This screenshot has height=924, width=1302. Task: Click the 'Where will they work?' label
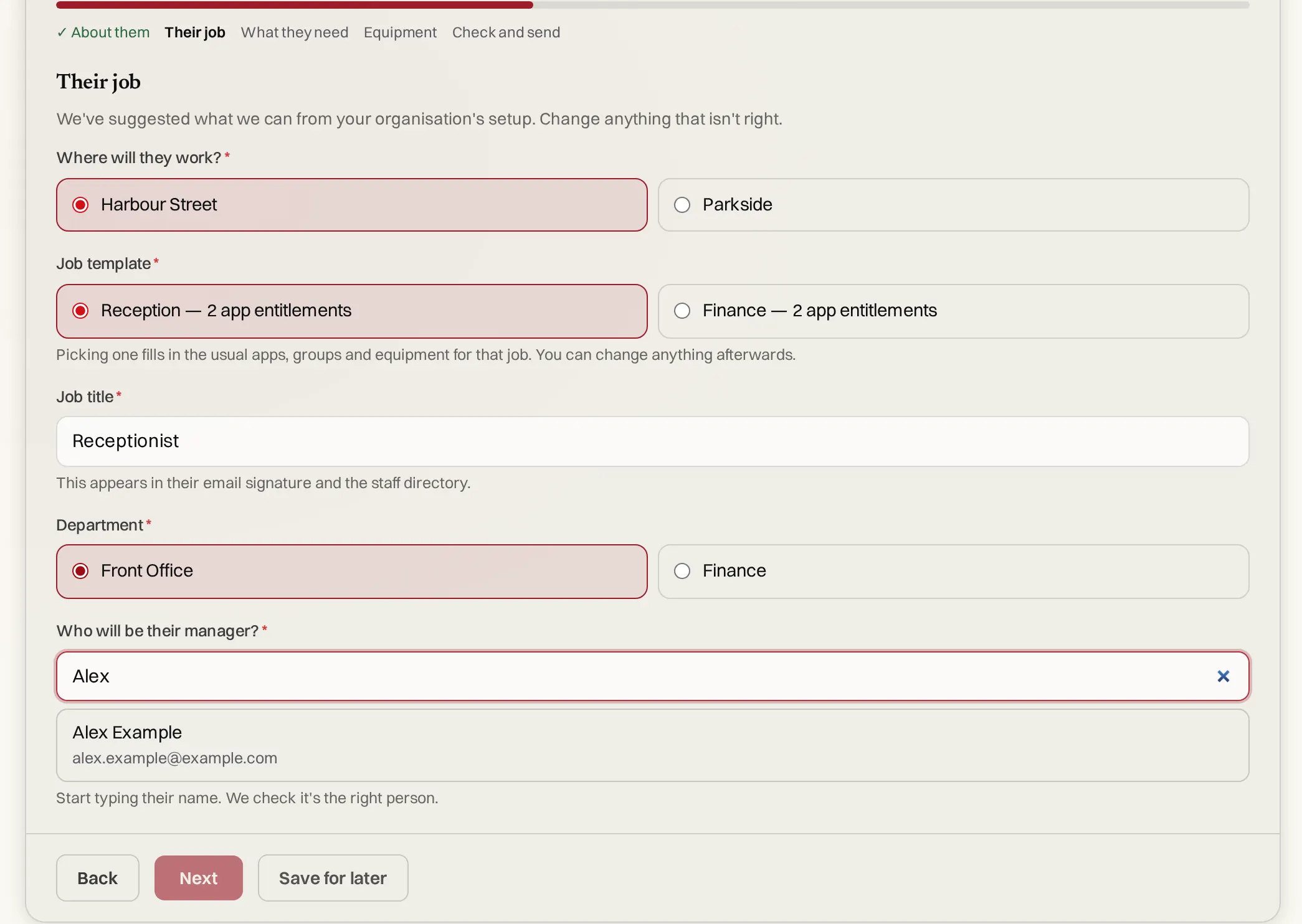pyautogui.click(x=139, y=158)
